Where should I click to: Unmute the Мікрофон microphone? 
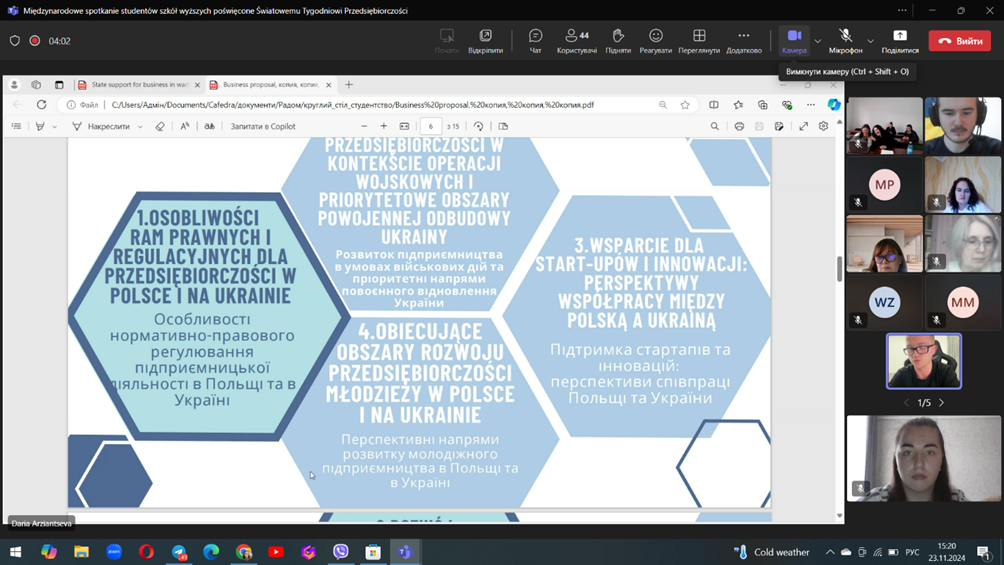coord(845,41)
